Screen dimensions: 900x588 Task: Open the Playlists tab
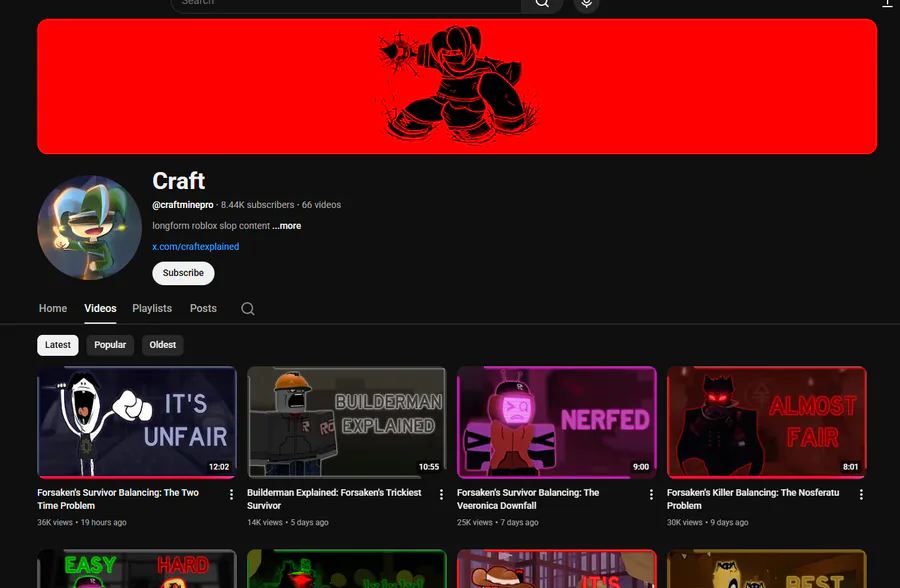(x=152, y=308)
